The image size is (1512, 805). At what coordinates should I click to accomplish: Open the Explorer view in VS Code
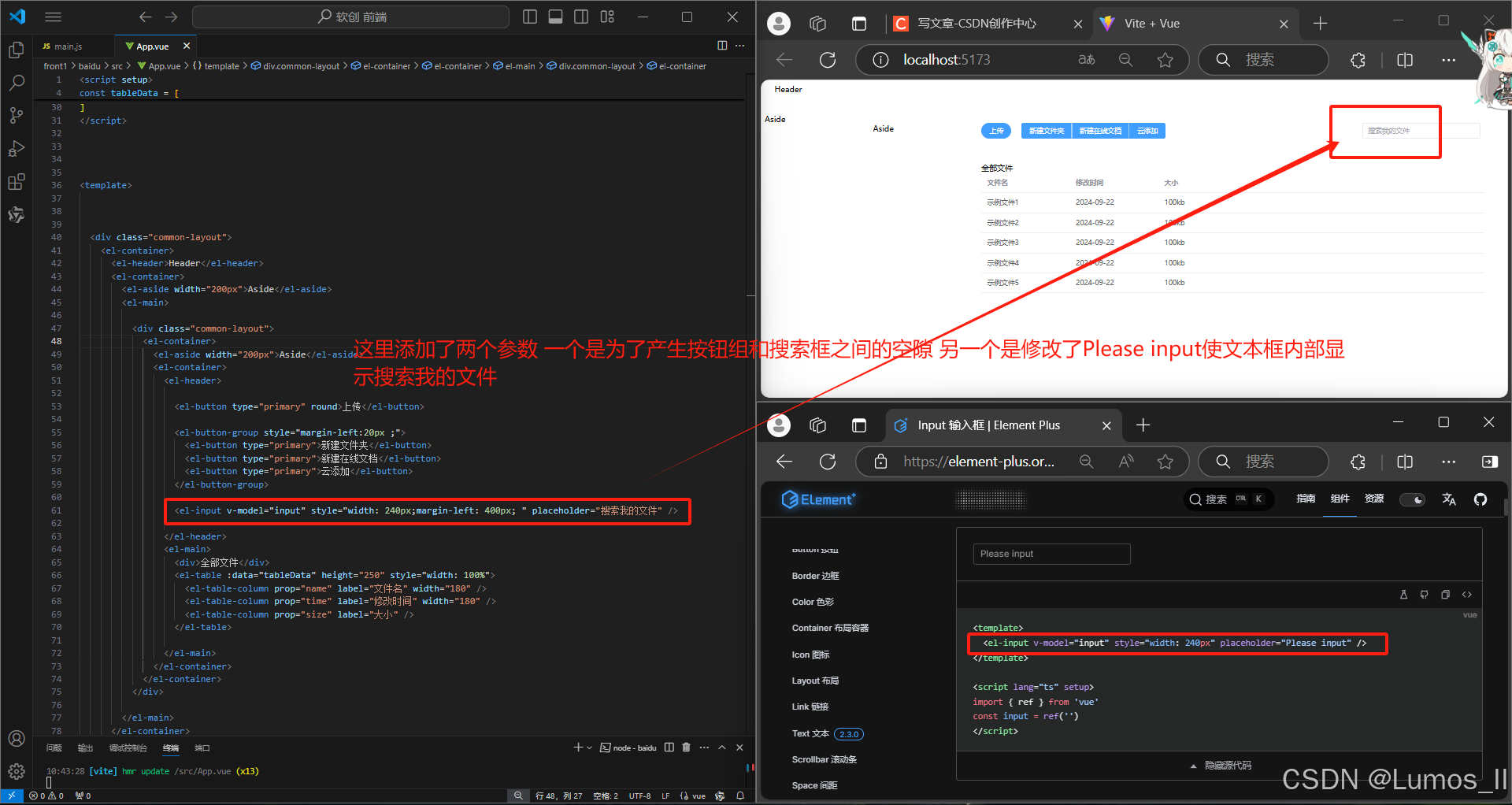(16, 50)
